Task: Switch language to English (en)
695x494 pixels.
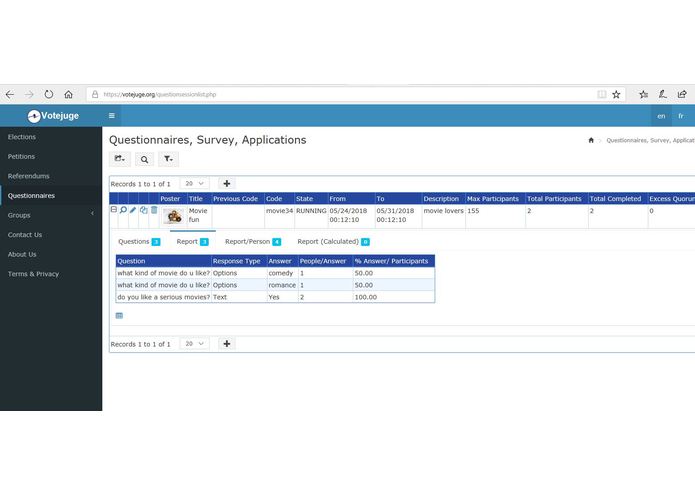Action: pyautogui.click(x=661, y=116)
